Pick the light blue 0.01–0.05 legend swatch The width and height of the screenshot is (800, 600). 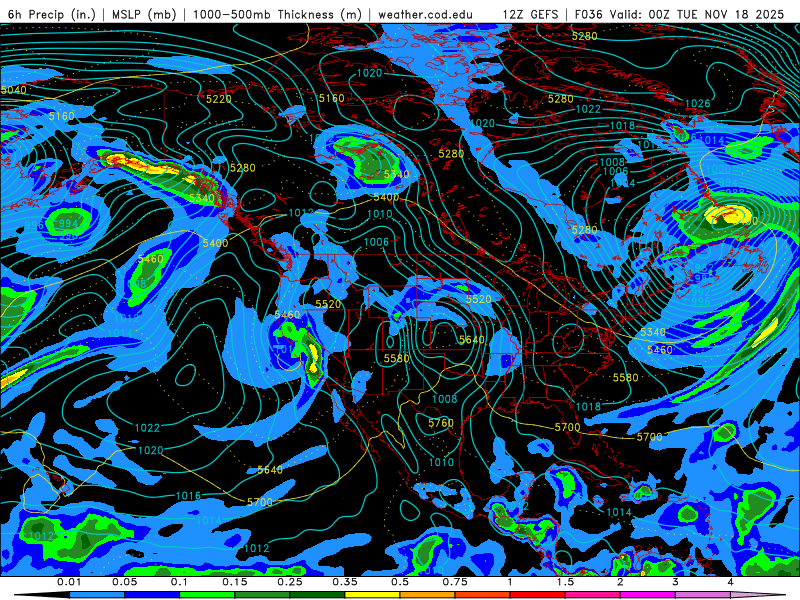point(97,595)
